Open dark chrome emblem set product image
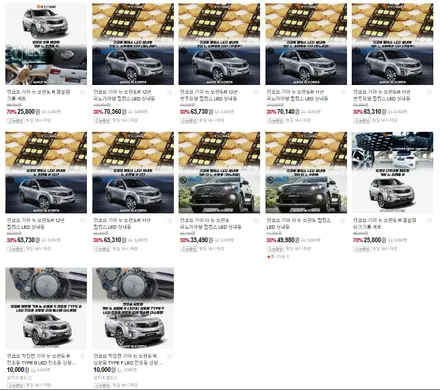This screenshot has width=440, height=390. pyautogui.click(x=393, y=173)
